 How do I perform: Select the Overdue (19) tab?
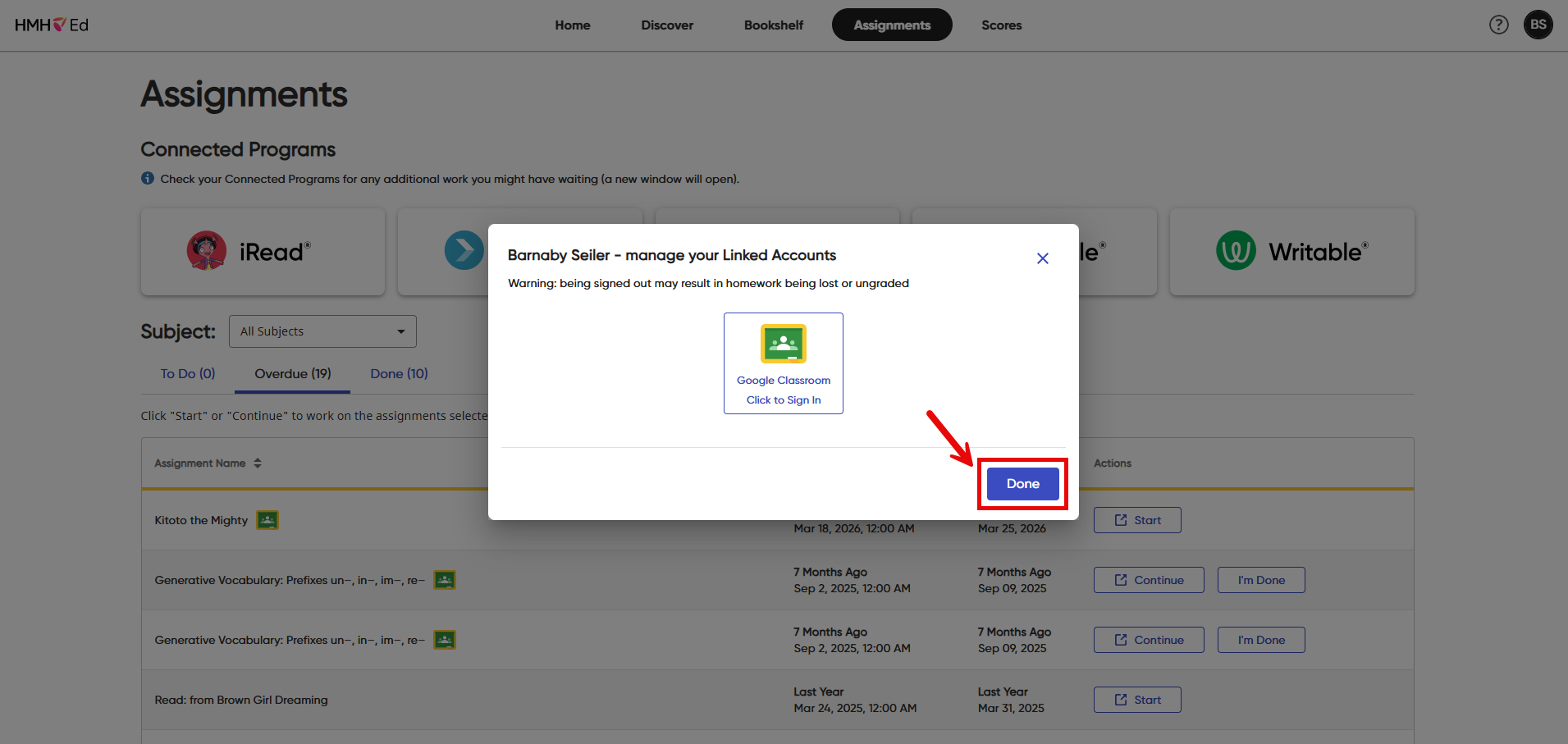(293, 373)
